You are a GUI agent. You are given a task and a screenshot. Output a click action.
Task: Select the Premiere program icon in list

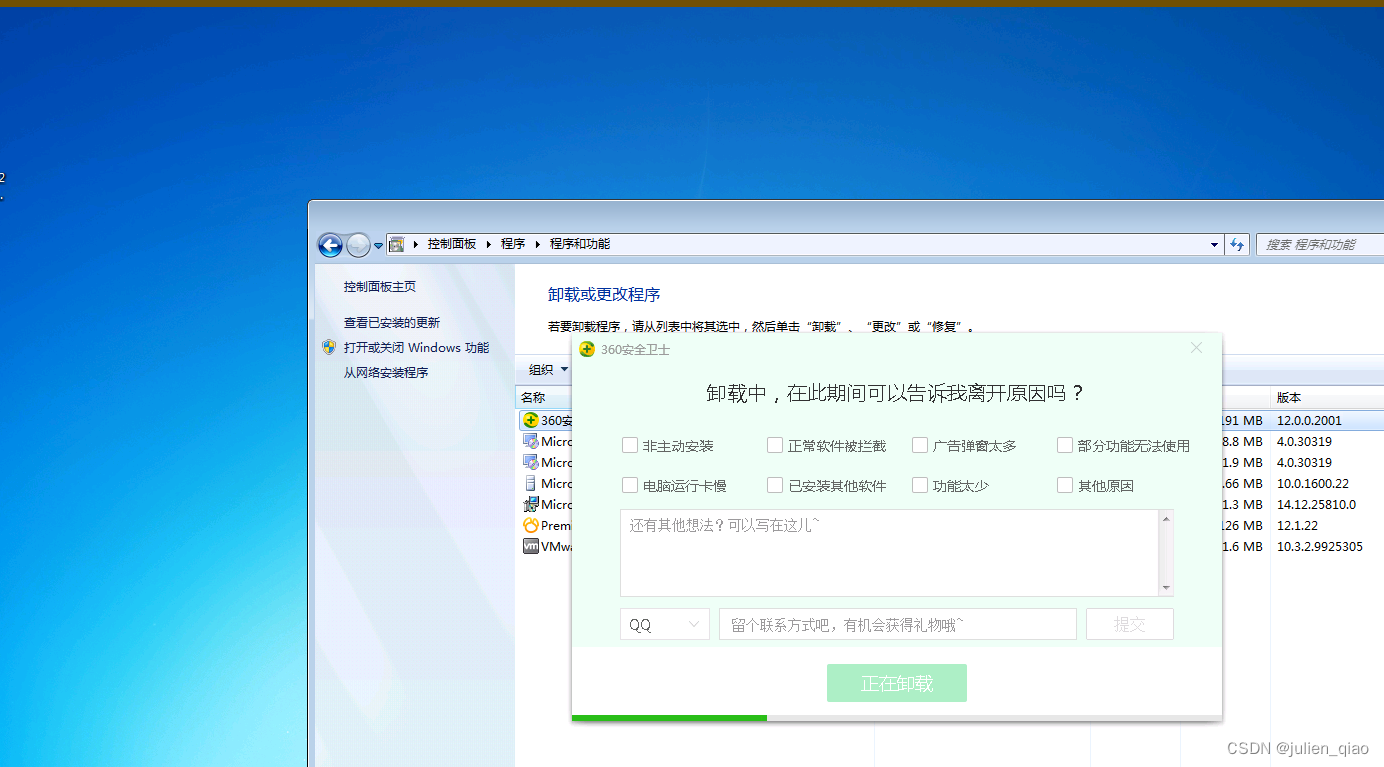(531, 525)
